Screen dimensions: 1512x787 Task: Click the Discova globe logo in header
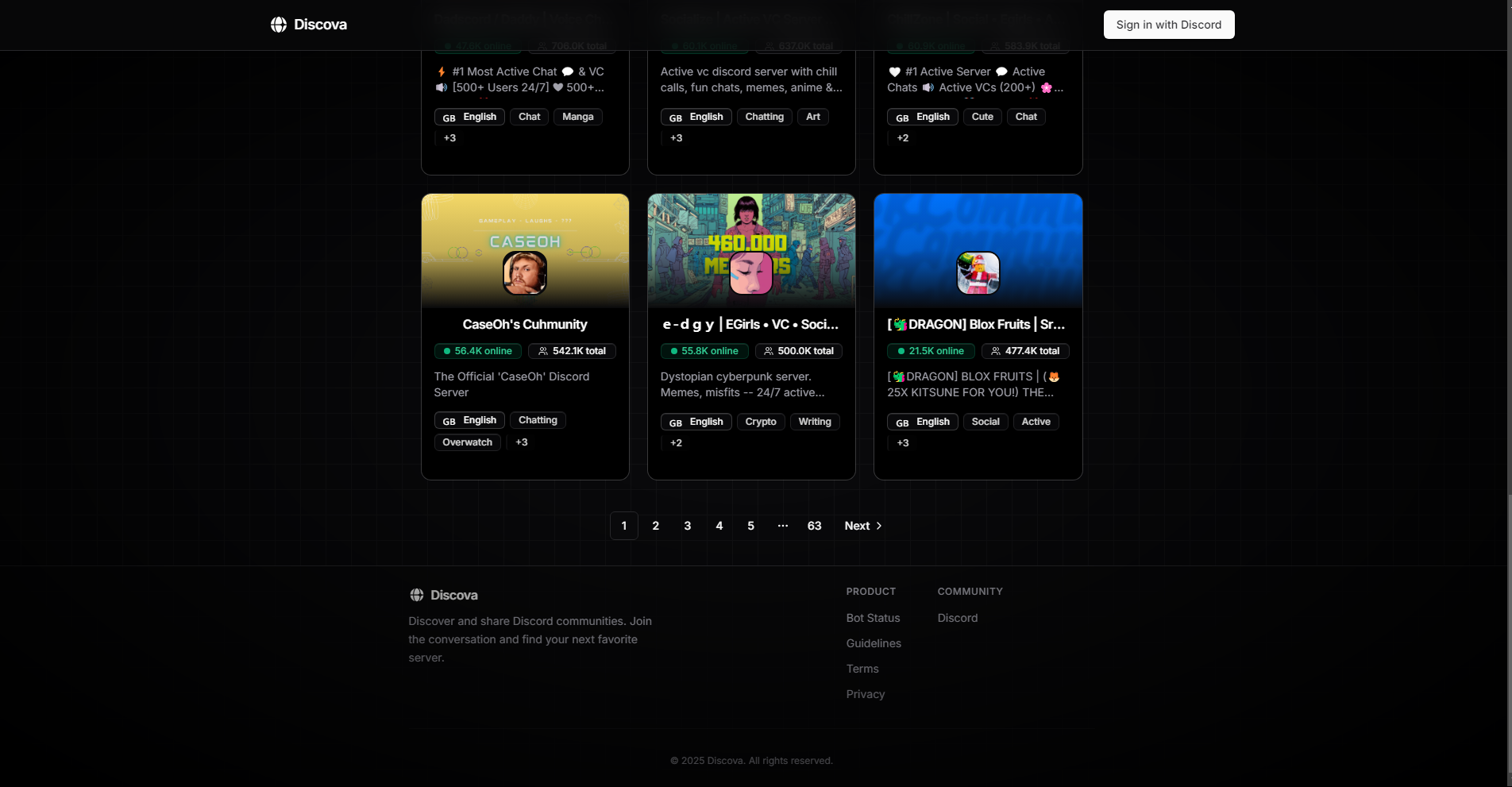coord(279,25)
